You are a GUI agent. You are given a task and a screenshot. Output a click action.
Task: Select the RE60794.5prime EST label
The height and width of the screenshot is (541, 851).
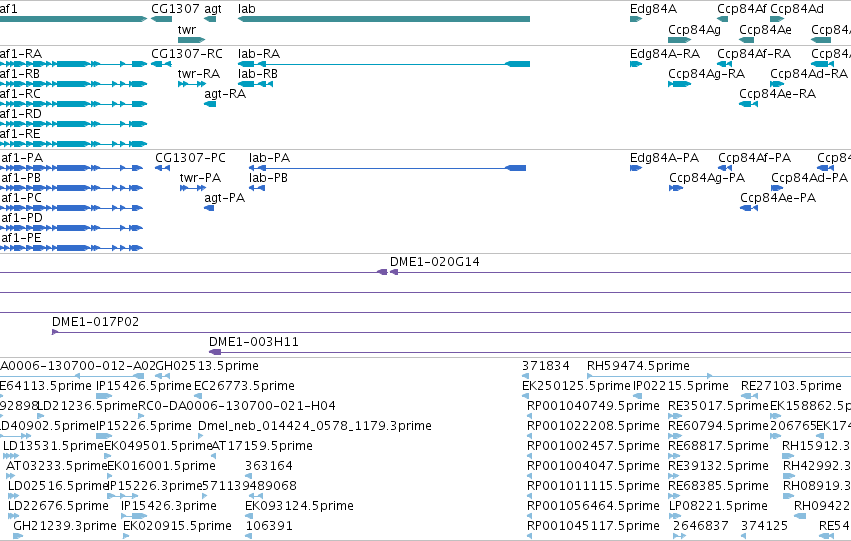coord(719,426)
